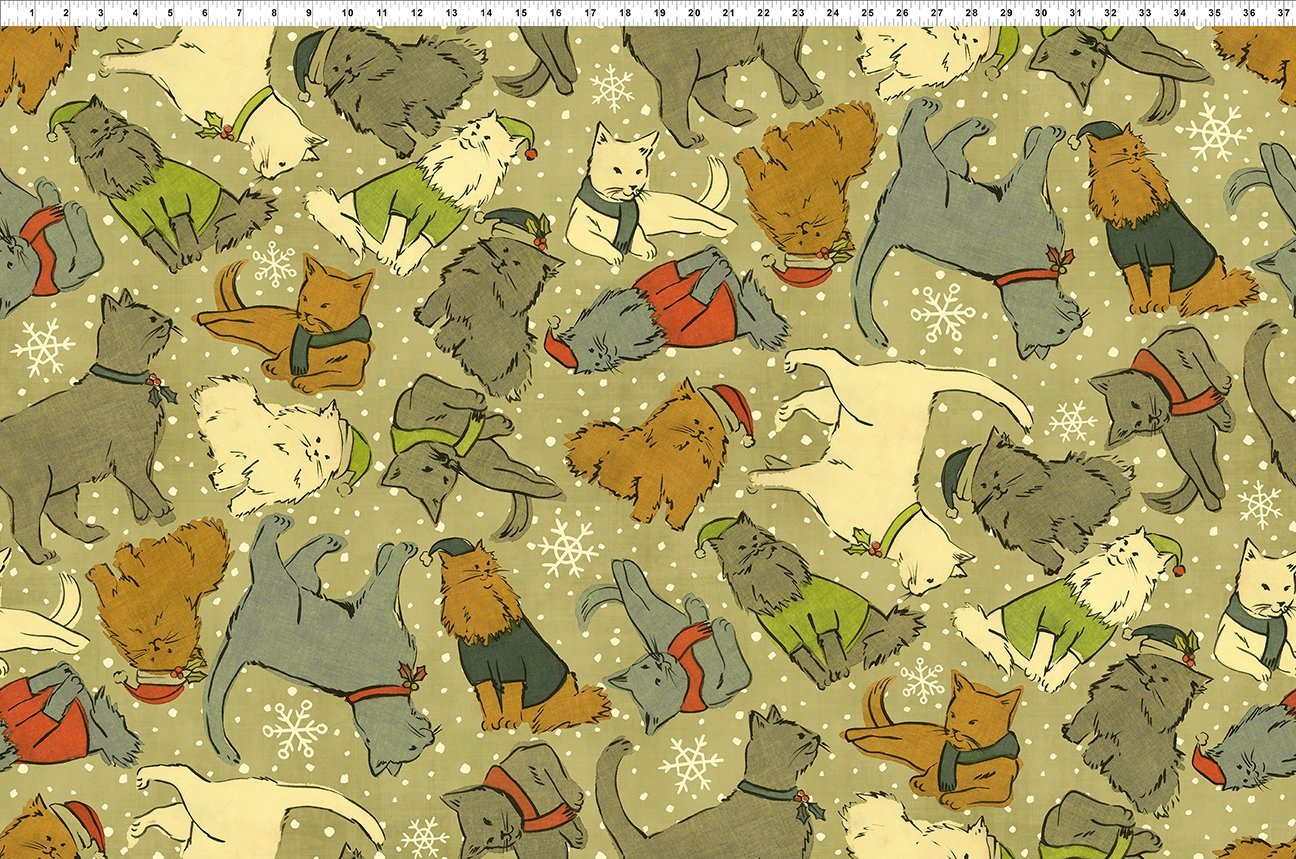
Task: Select the 18 mark on top ruler
Action: pos(624,13)
